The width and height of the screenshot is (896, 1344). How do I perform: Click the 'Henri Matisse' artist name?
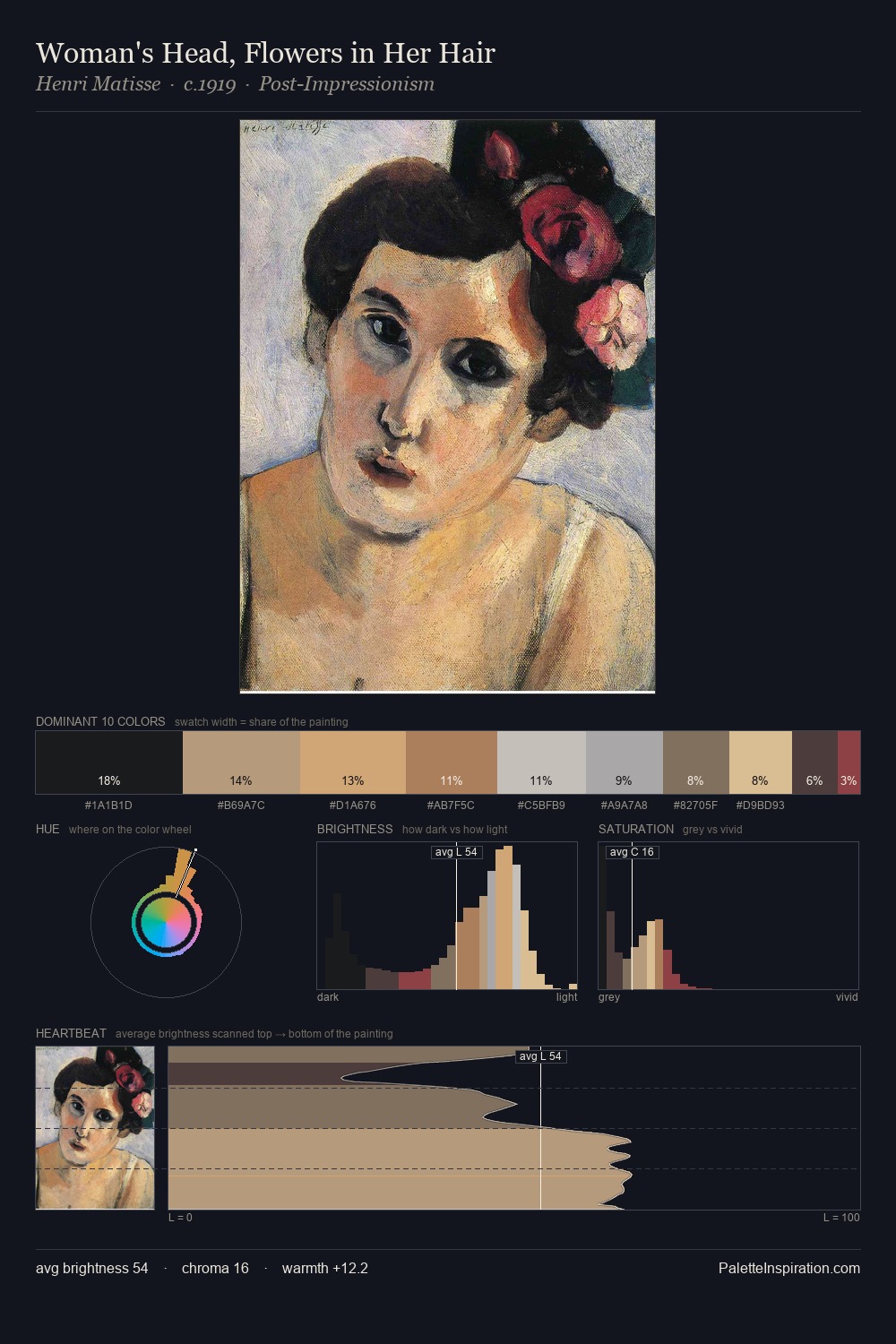(99, 84)
